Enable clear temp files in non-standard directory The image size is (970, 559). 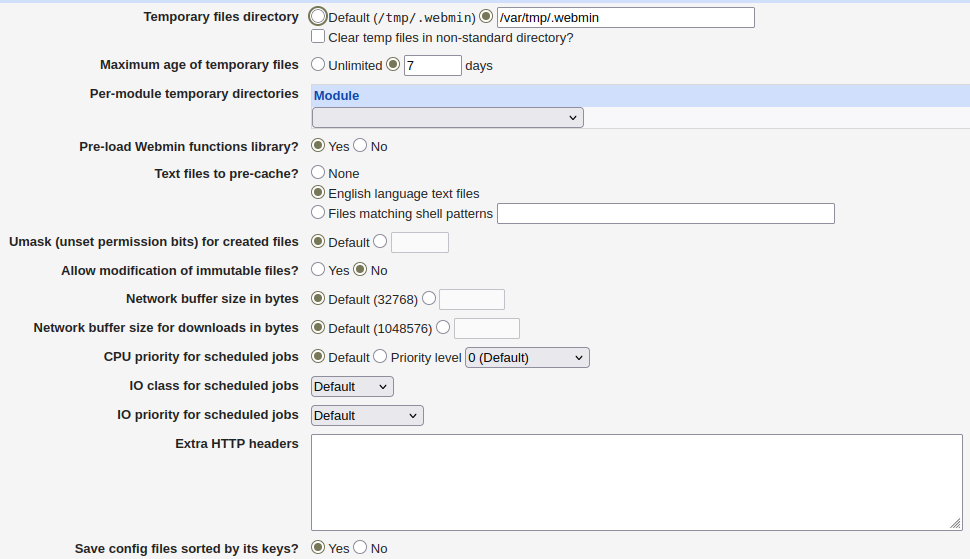[318, 36]
